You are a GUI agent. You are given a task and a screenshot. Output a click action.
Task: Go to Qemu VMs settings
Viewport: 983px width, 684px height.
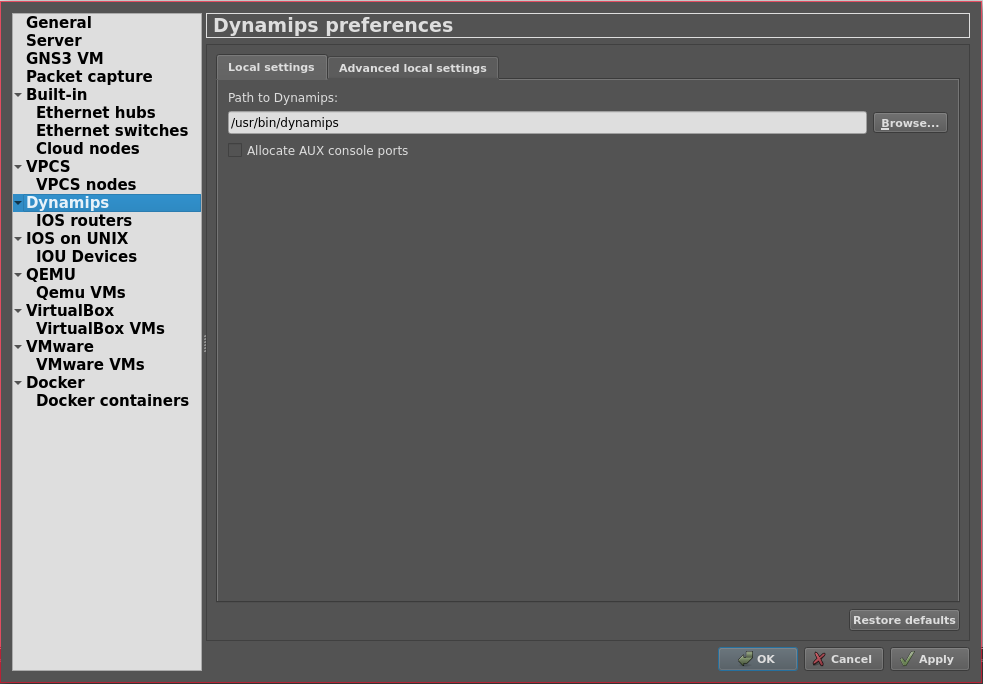pos(81,293)
